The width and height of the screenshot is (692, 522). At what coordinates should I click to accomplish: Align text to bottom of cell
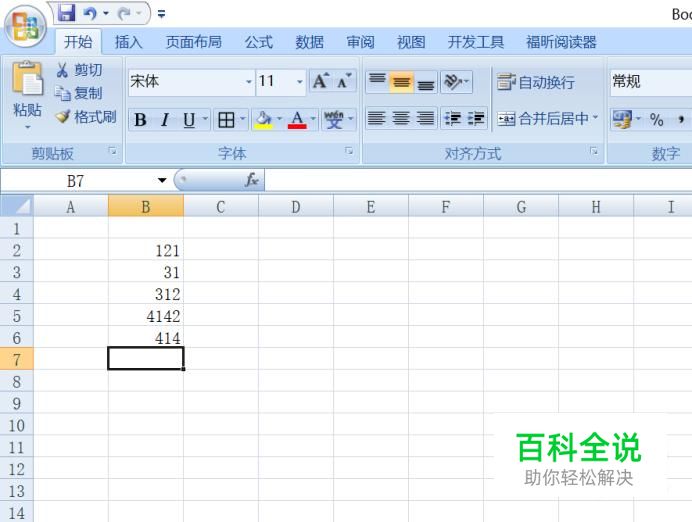pyautogui.click(x=425, y=82)
